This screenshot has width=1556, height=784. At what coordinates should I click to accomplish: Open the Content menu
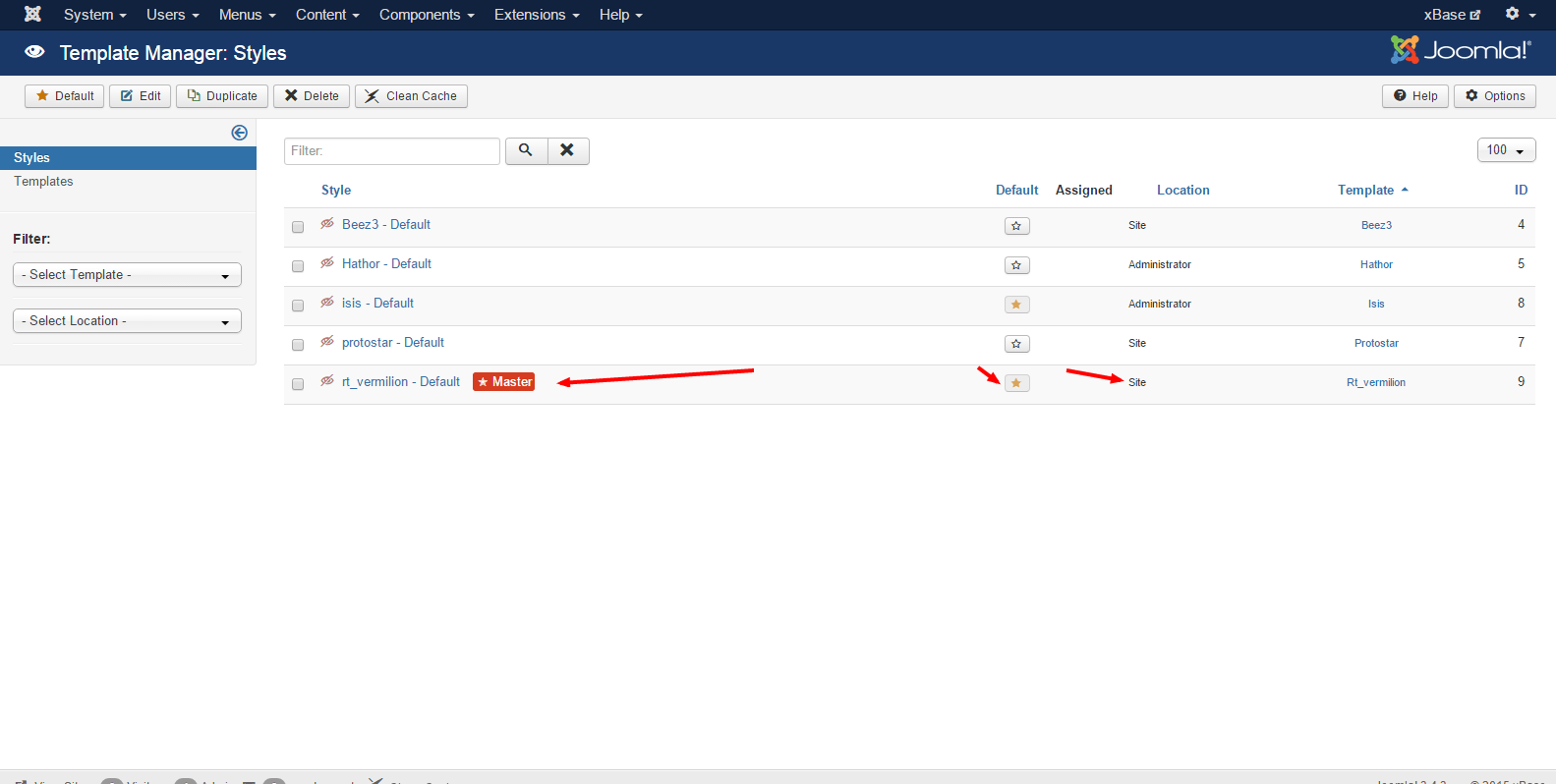pyautogui.click(x=327, y=15)
